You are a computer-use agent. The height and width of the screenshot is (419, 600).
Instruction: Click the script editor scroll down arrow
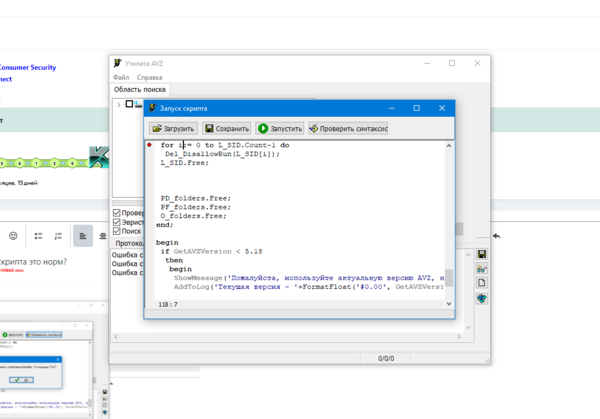pos(449,303)
